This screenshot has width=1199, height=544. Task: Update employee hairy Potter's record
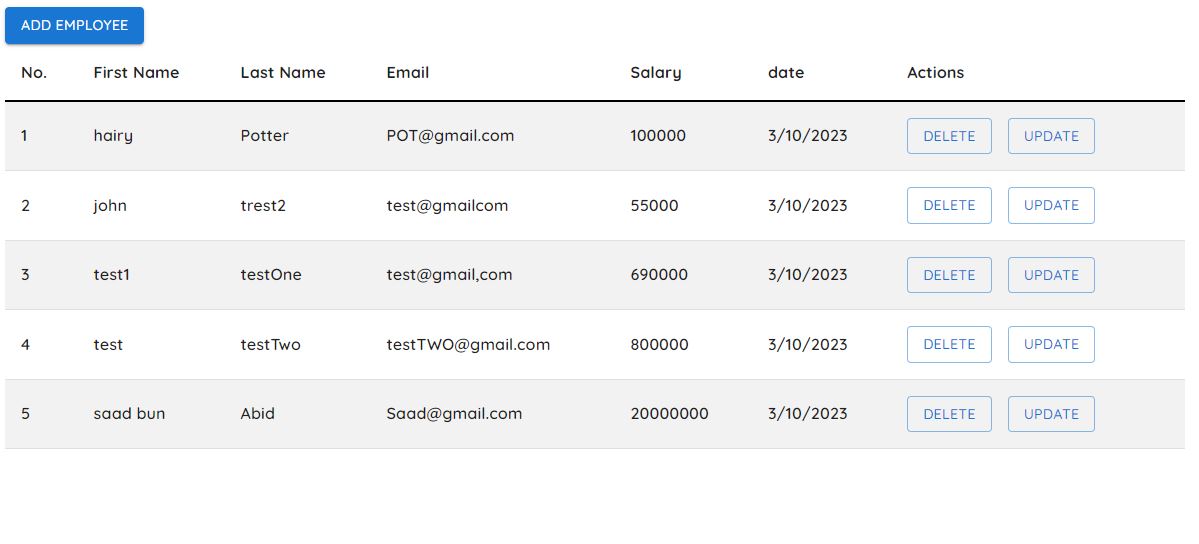tap(1051, 136)
